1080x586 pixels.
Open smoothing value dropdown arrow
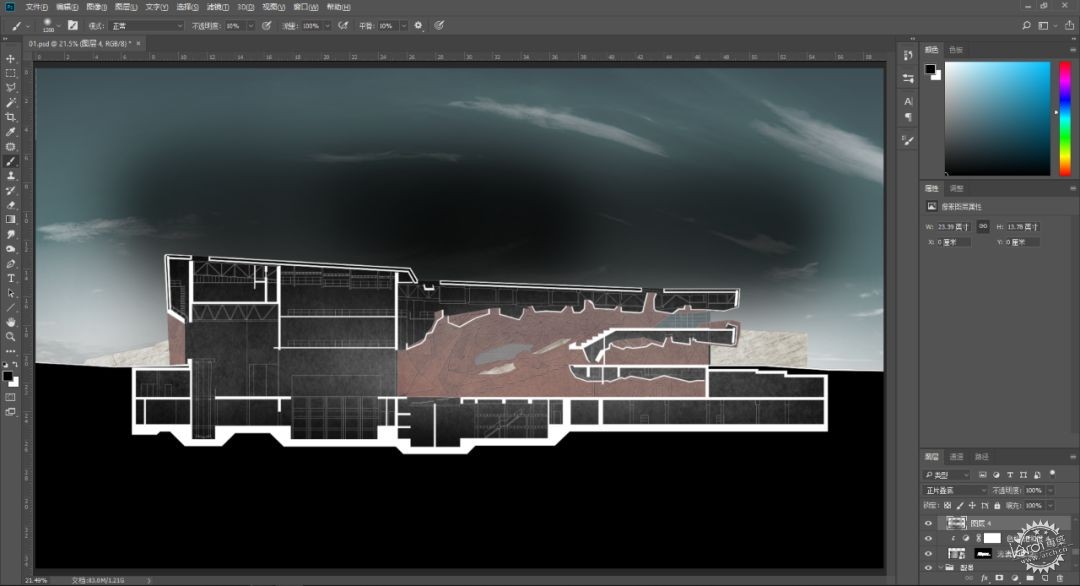(x=404, y=25)
